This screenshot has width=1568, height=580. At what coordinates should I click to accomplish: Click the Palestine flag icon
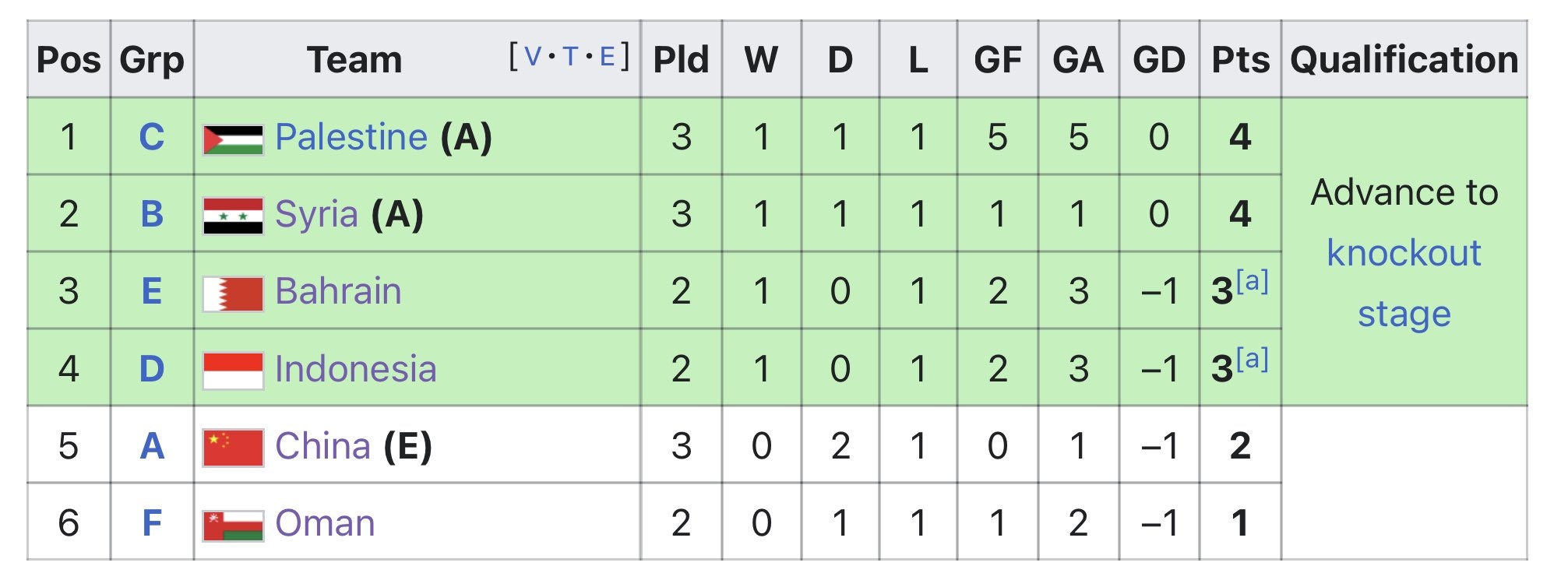tap(232, 140)
